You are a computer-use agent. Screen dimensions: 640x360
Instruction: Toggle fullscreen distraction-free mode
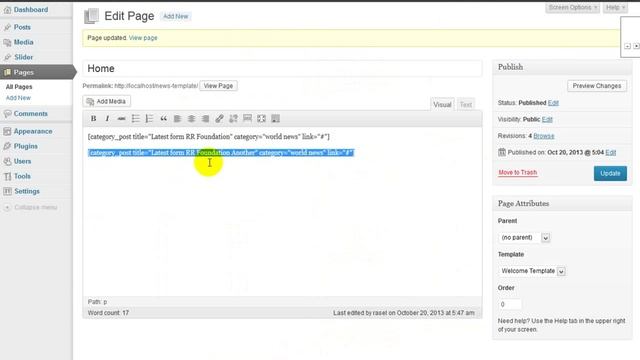[261, 118]
